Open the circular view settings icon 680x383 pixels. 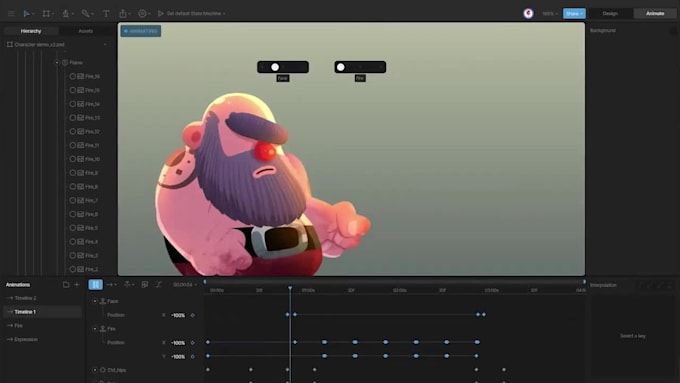142,13
